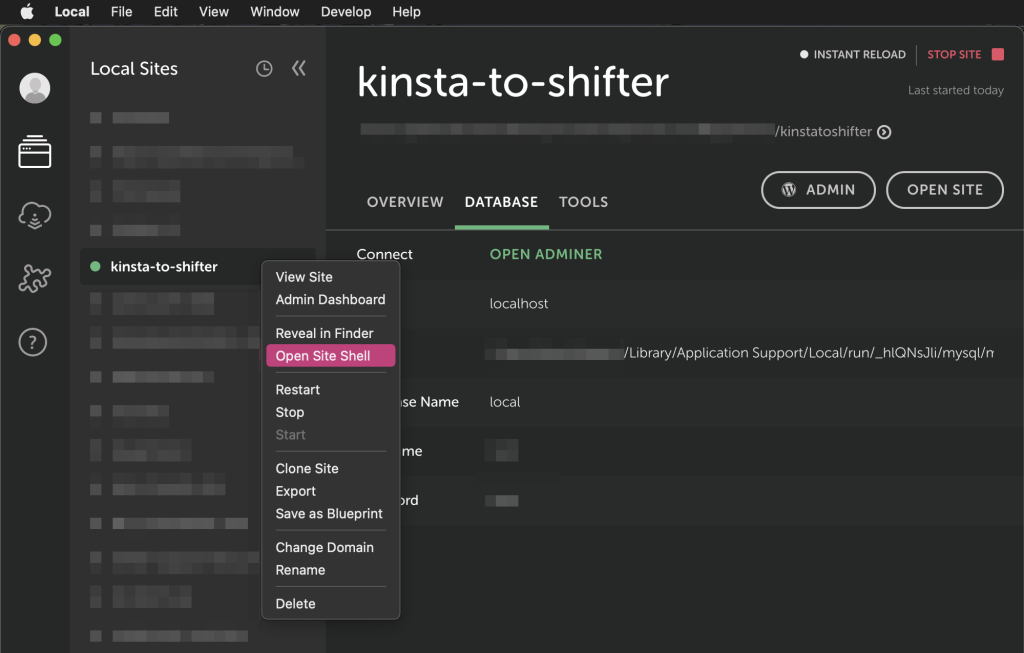Choose View Site from context menu
Image resolution: width=1024 pixels, height=653 pixels.
coord(330,277)
